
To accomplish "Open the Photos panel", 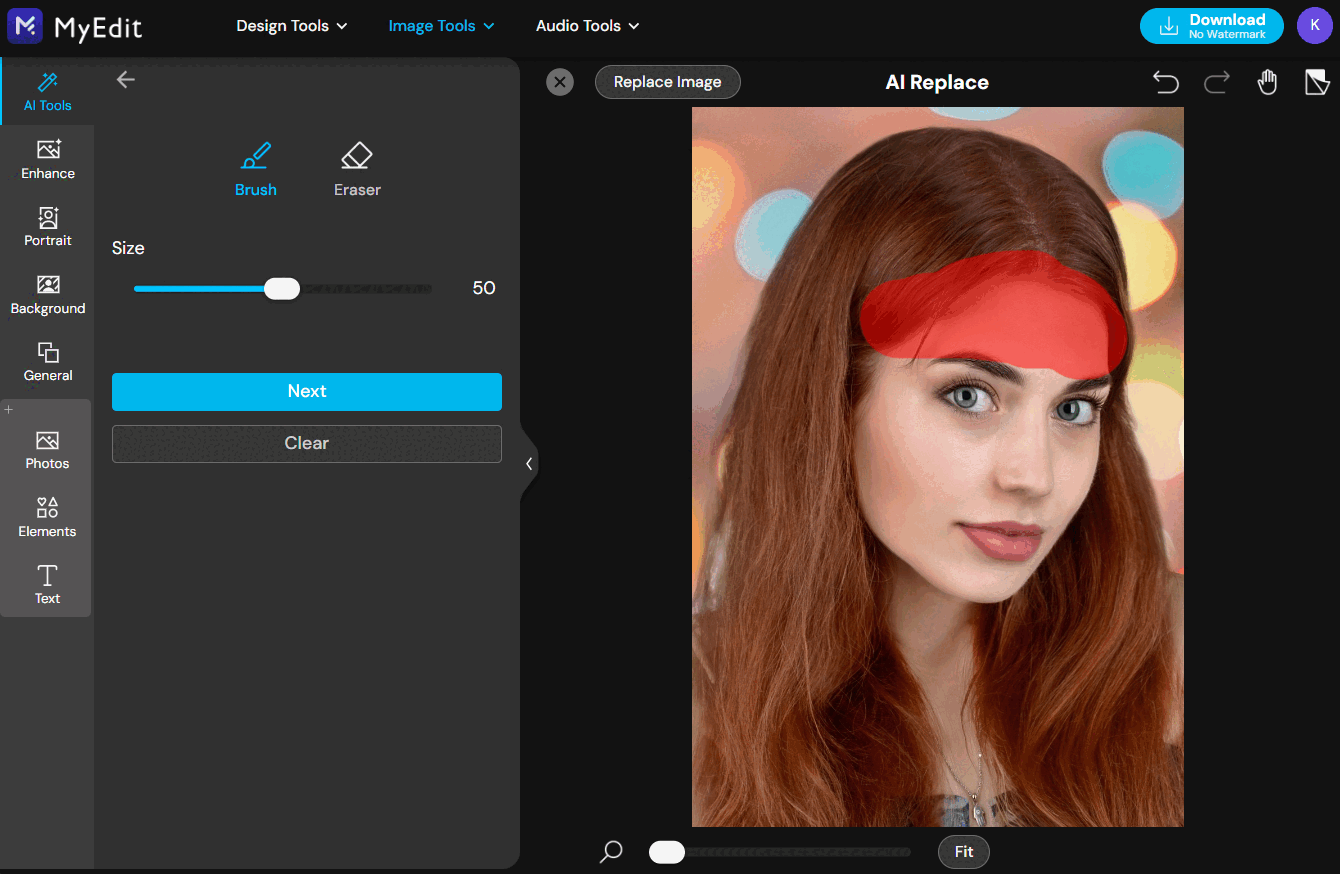I will click(x=47, y=450).
